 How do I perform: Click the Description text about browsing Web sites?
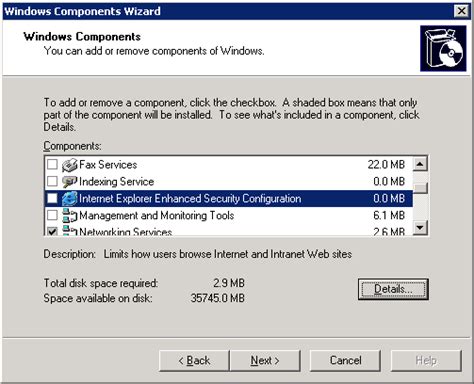228,254
